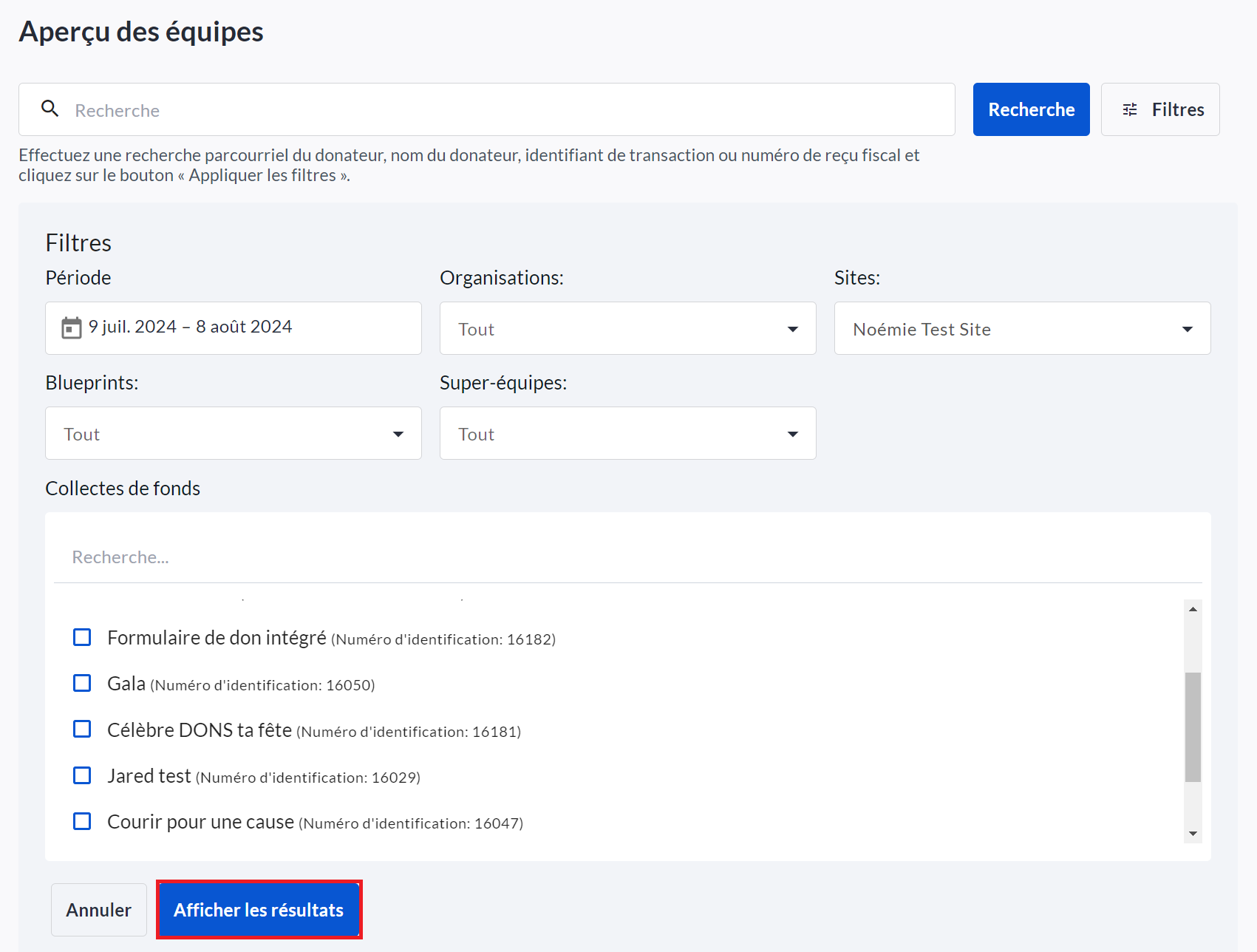1257x952 pixels.
Task: Open the Blueprints dropdown
Action: [233, 433]
